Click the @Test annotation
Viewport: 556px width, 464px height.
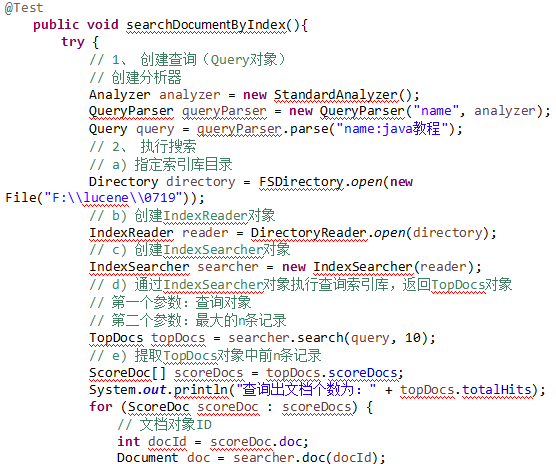tap(24, 8)
